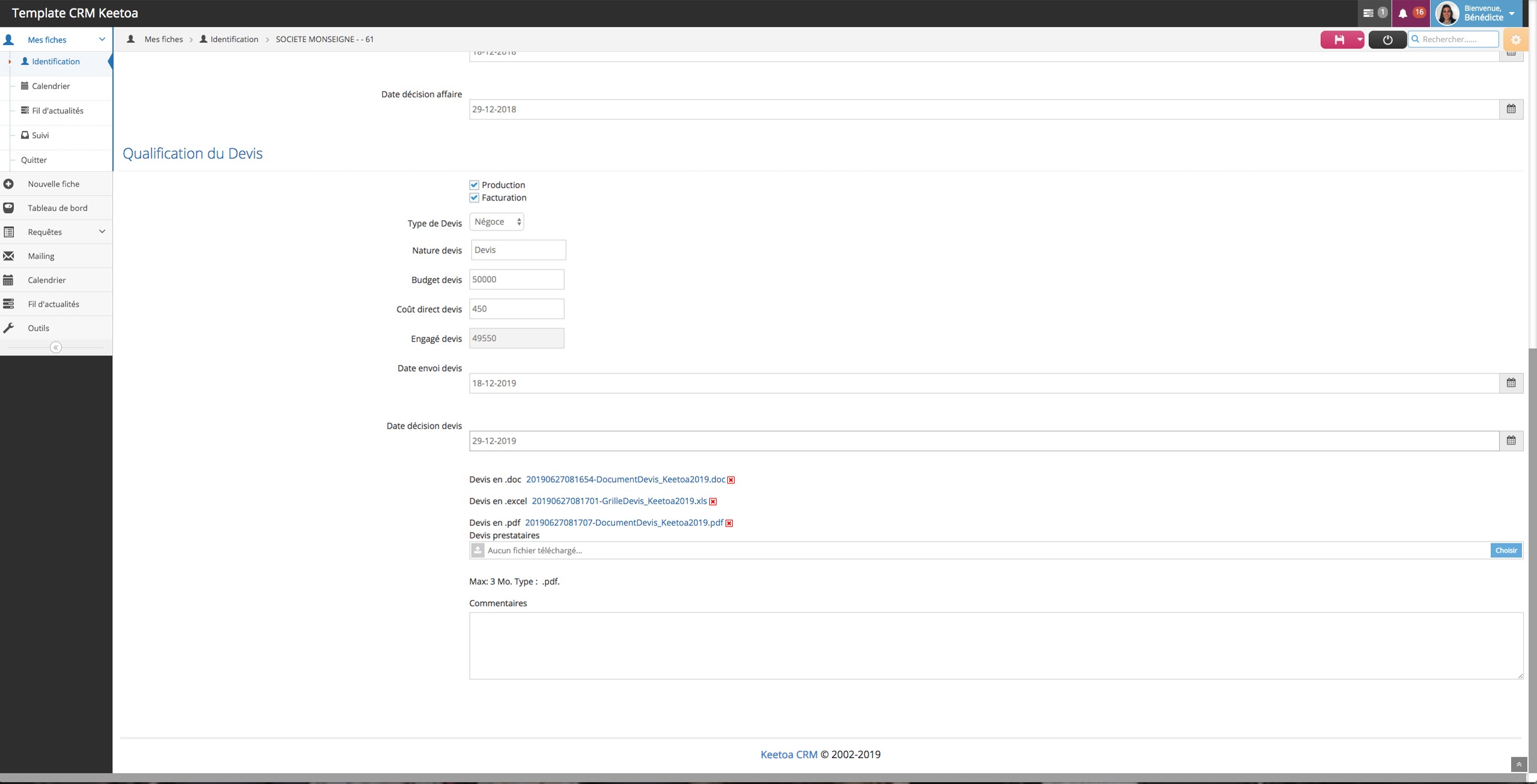Uncheck the Production checkbox
Screen dimensions: 1537x784
pyautogui.click(x=474, y=185)
